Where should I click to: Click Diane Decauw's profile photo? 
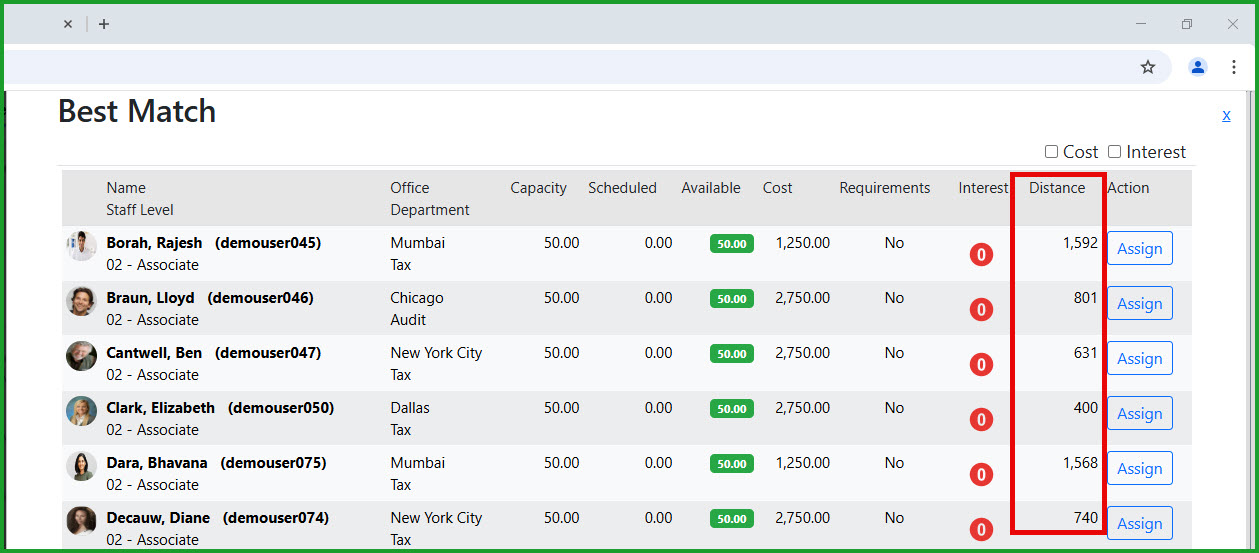81,521
